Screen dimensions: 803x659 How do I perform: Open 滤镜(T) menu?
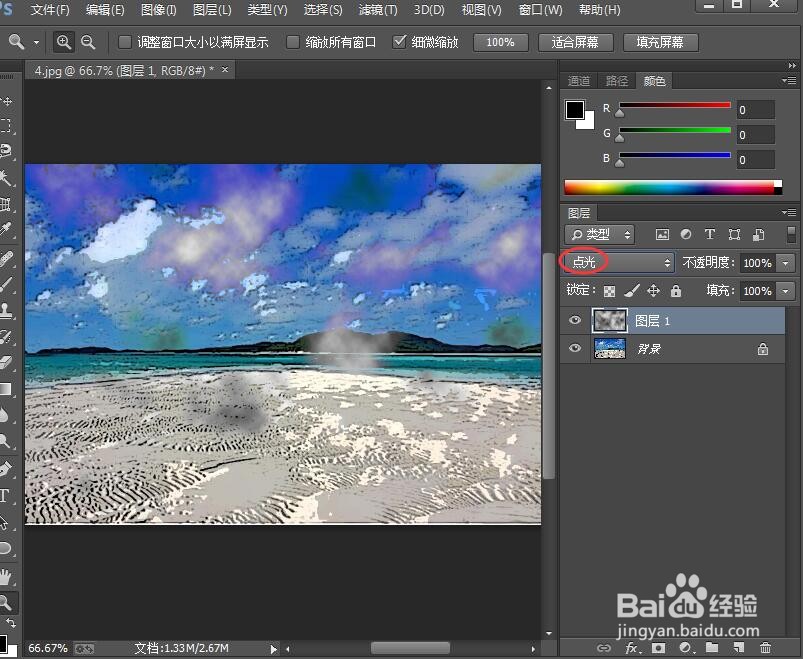click(378, 10)
